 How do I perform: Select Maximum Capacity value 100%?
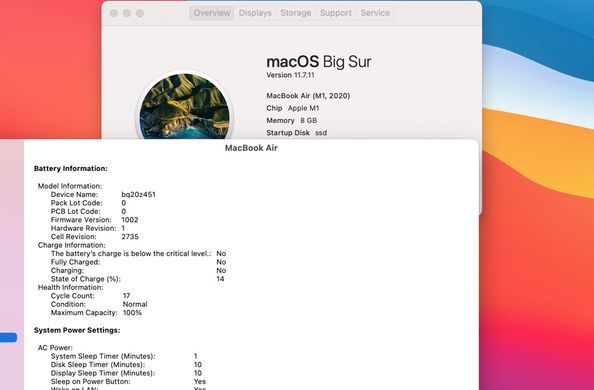[x=132, y=313]
